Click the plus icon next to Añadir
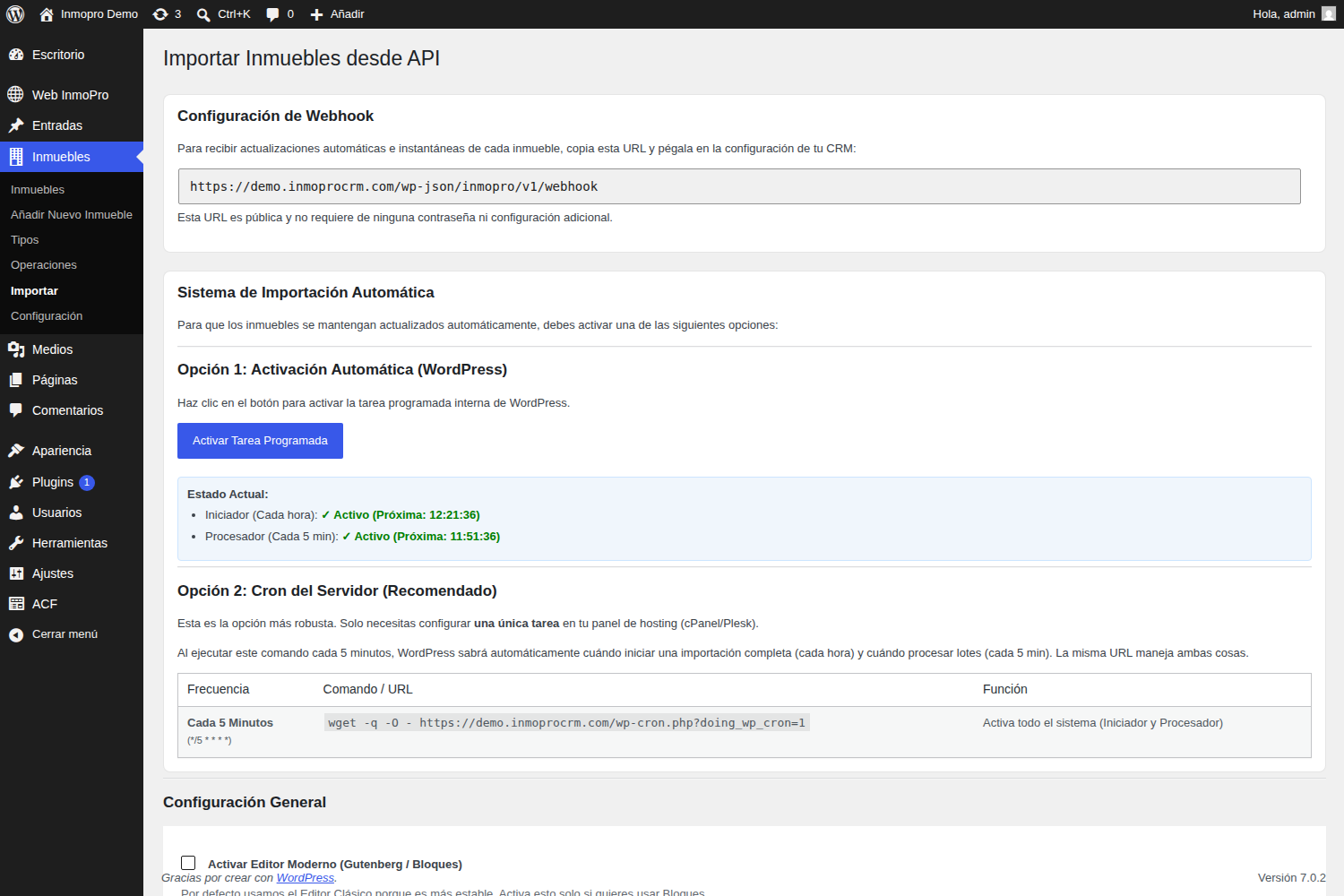1344x896 pixels. [316, 14]
